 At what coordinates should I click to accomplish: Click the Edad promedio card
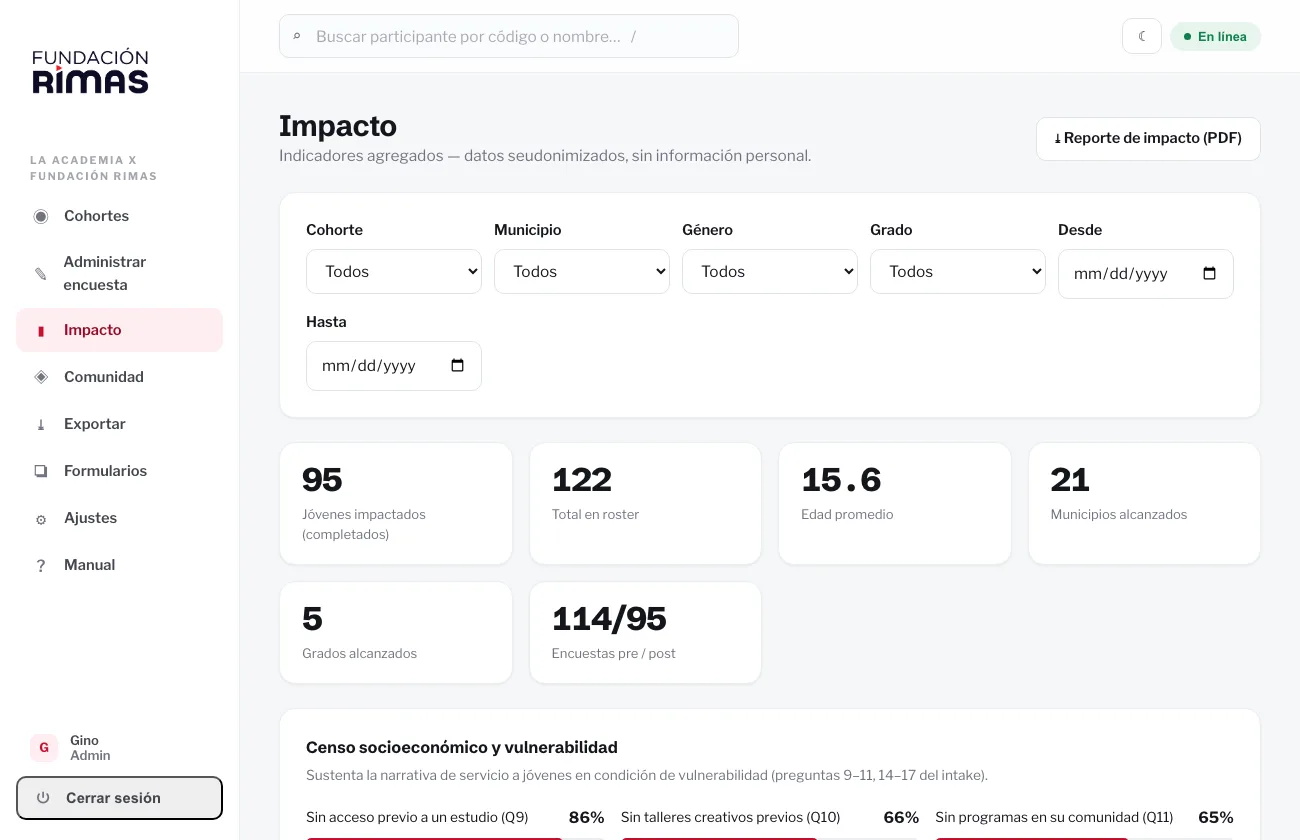point(895,504)
